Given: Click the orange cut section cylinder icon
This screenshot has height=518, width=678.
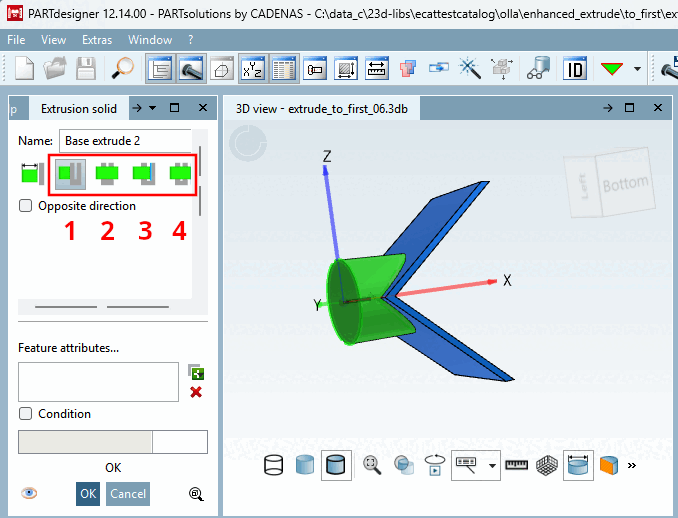Looking at the screenshot, I should click(x=609, y=466).
